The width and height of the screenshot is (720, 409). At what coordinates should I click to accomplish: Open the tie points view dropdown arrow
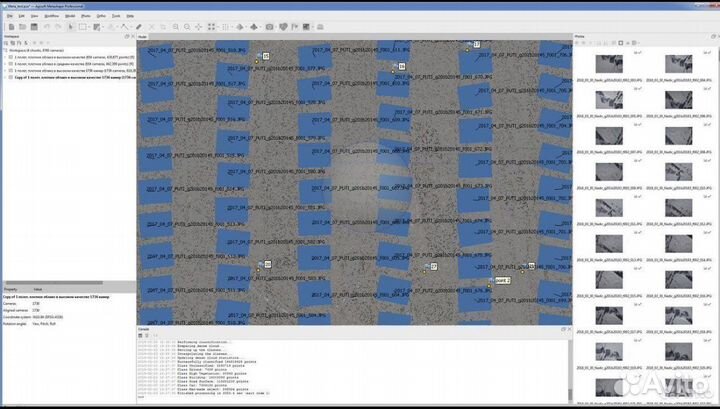pos(218,27)
